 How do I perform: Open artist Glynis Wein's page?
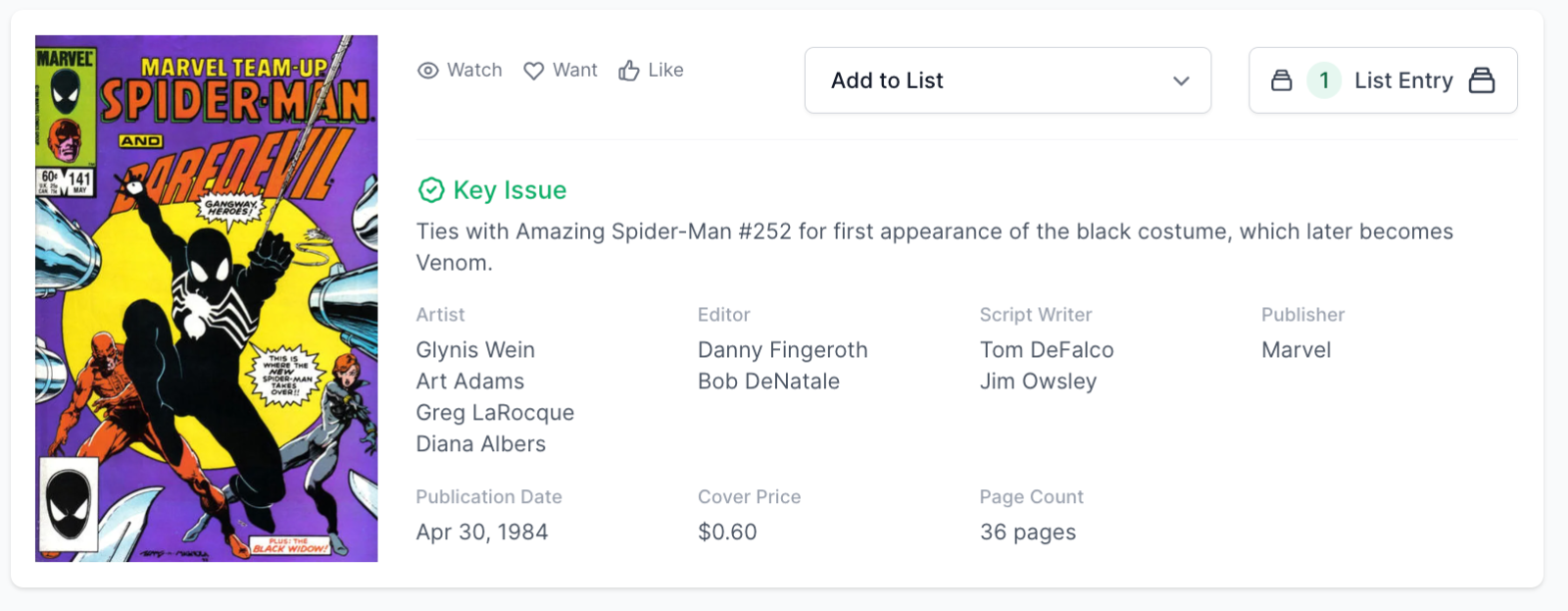475,350
